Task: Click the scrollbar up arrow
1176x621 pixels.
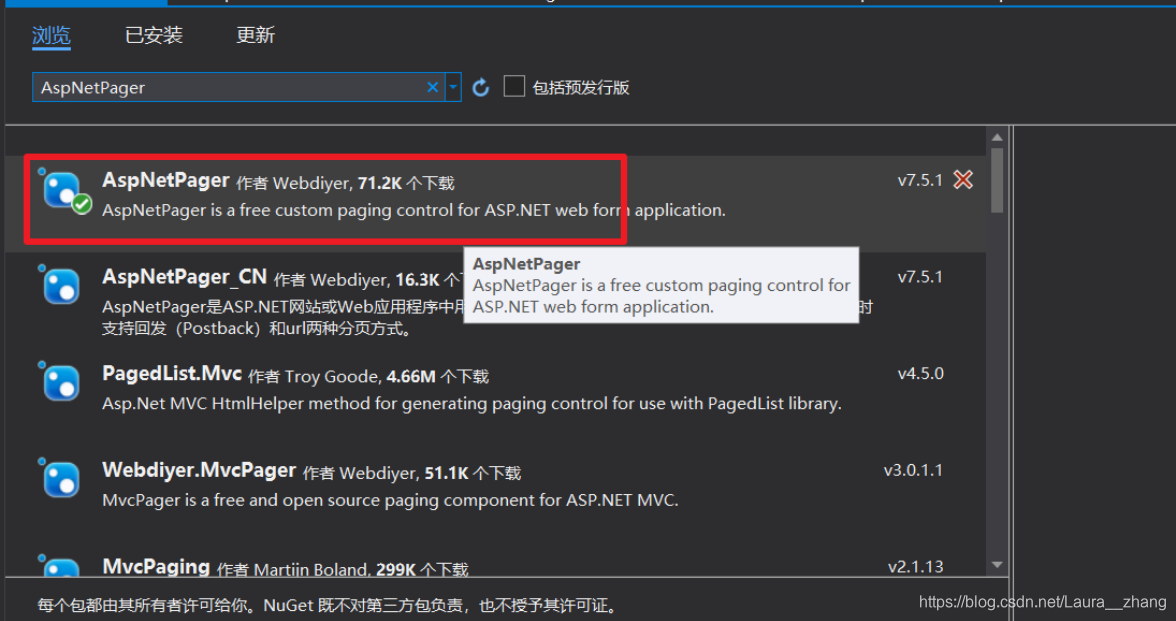Action: (997, 137)
